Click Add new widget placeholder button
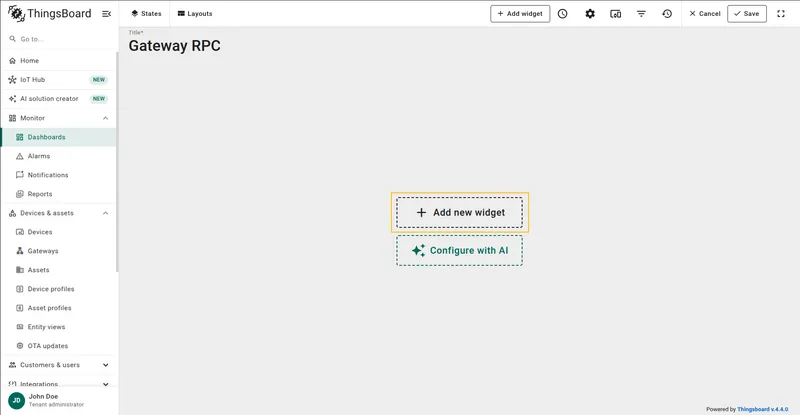The width and height of the screenshot is (800, 415). (460, 212)
